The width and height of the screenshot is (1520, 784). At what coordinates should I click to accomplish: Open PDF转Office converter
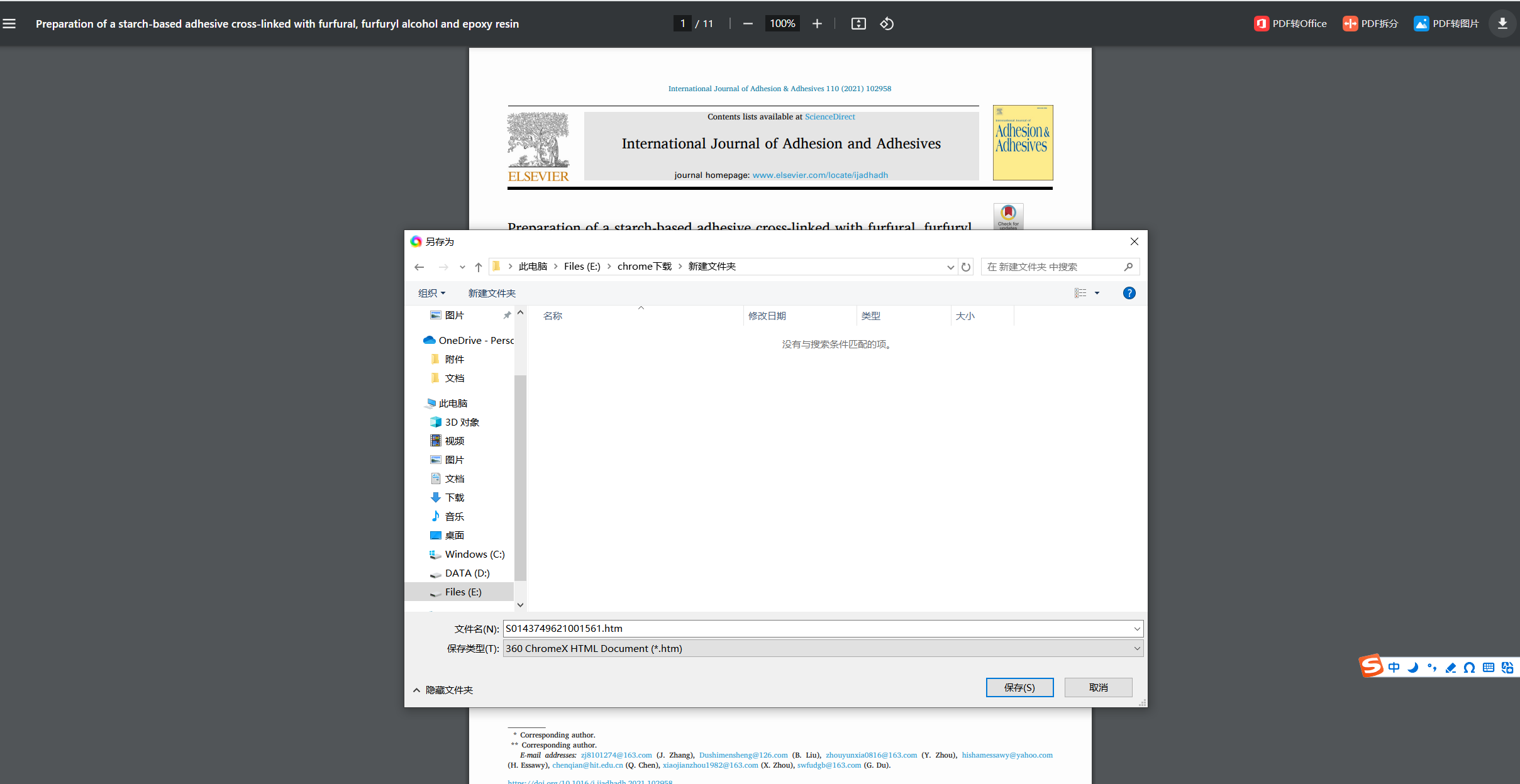tap(1290, 24)
